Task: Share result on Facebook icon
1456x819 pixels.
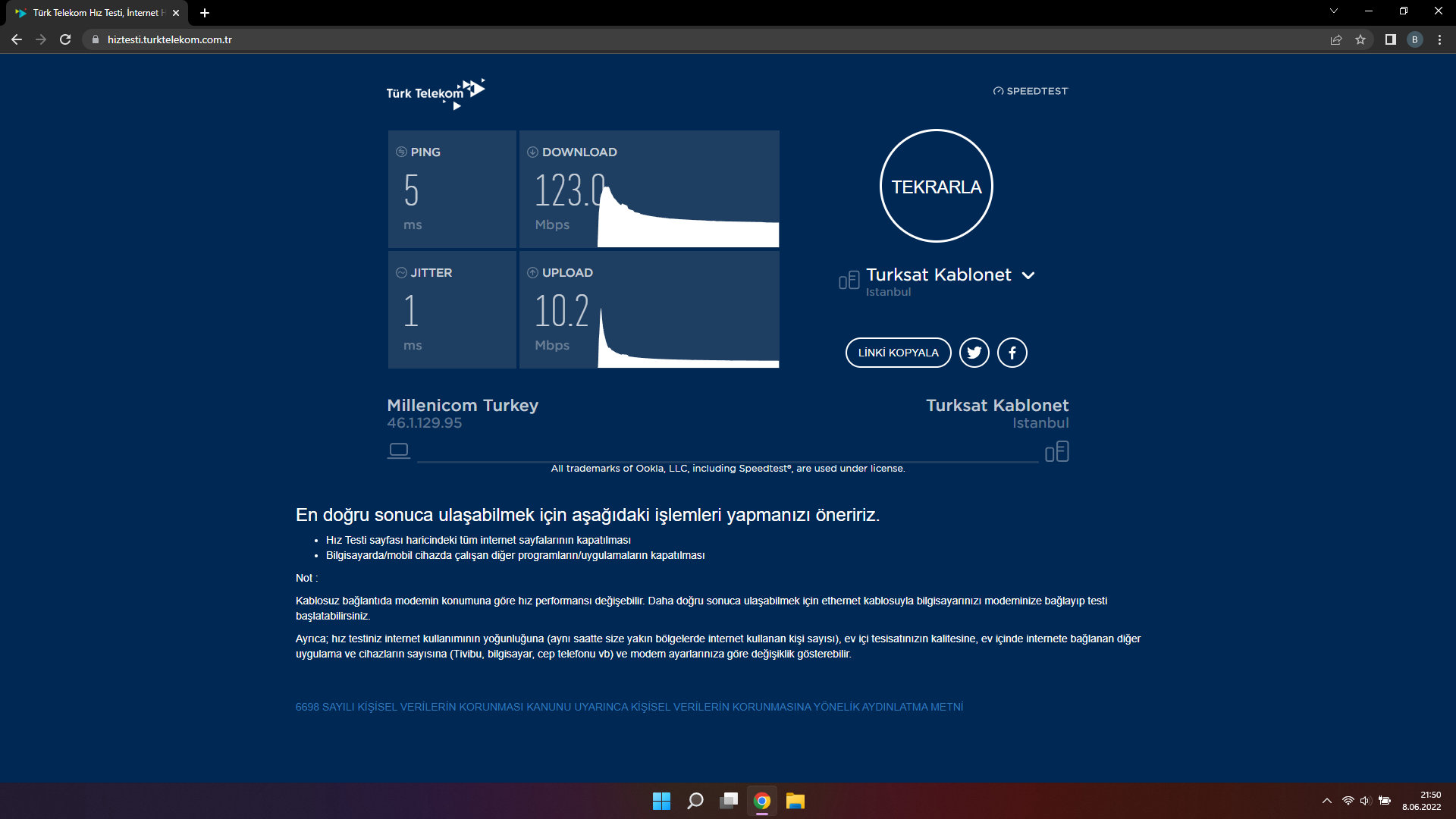Action: pyautogui.click(x=1012, y=353)
